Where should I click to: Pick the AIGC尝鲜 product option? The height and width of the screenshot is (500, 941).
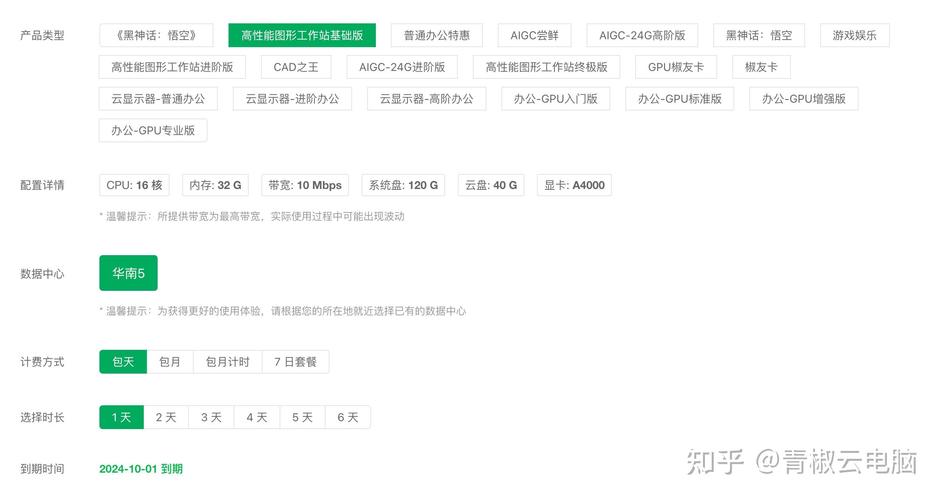point(534,36)
